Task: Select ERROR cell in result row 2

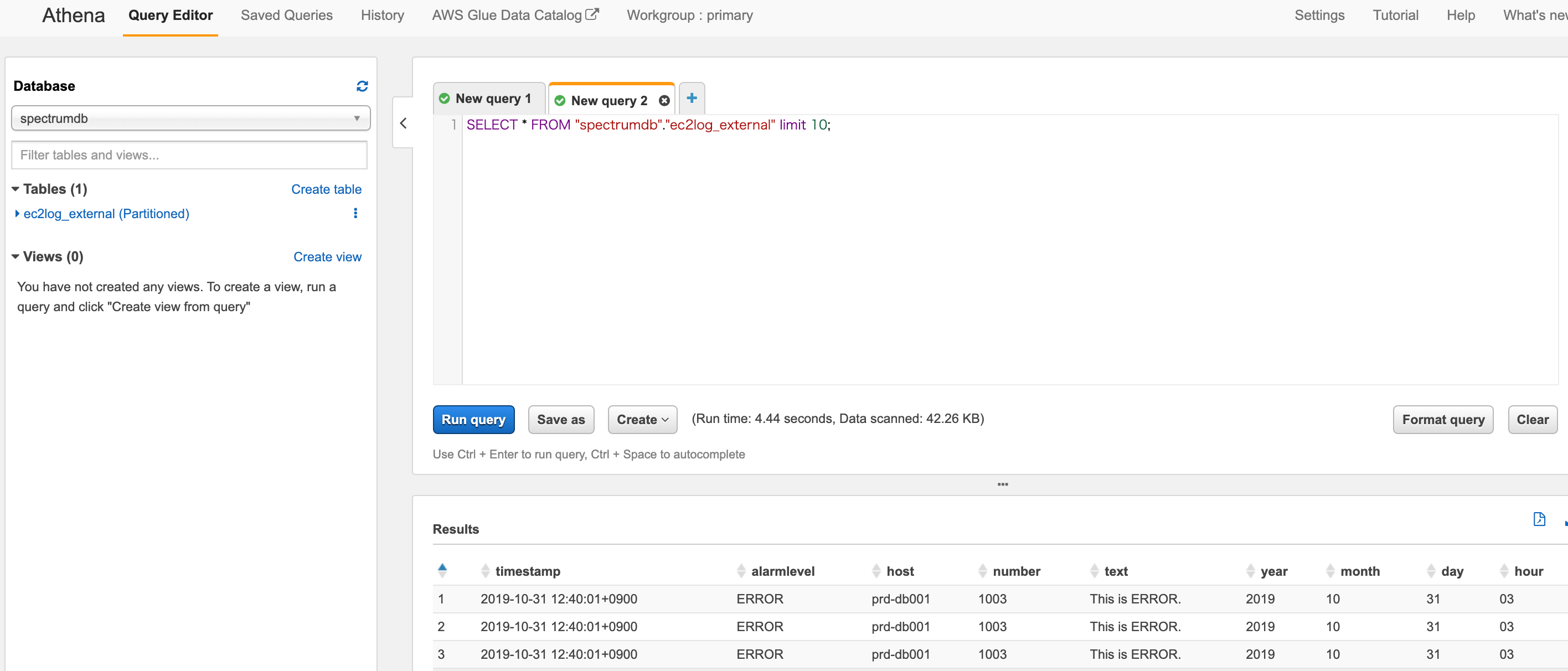Action: coord(760,627)
